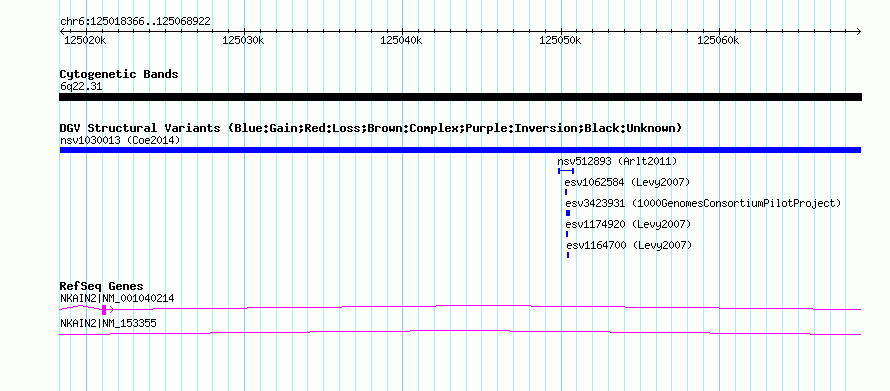Open the esv1174920 (Levy2007) variant label
Viewport: 890px width, 391px height.
click(x=628, y=224)
